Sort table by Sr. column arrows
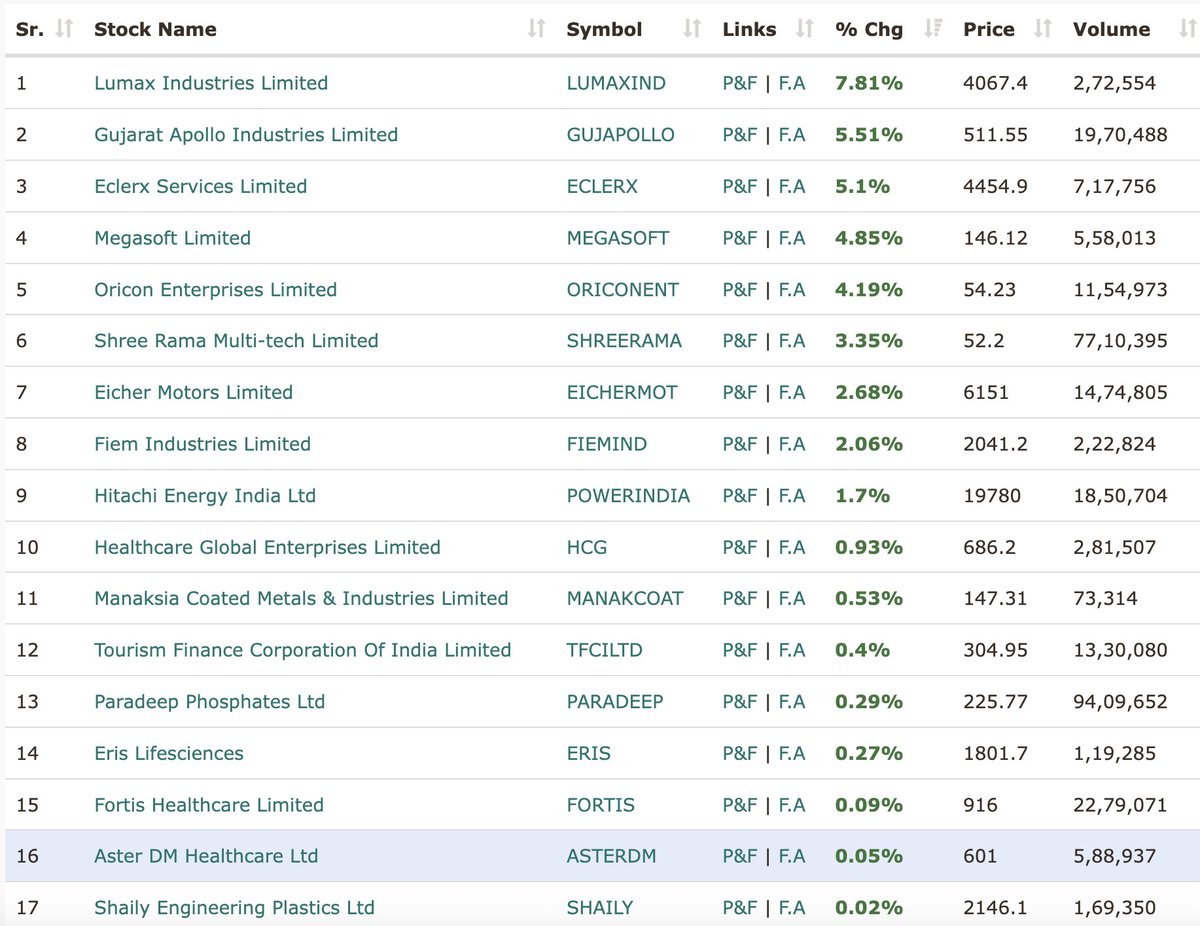The width and height of the screenshot is (1200, 926). (x=65, y=30)
